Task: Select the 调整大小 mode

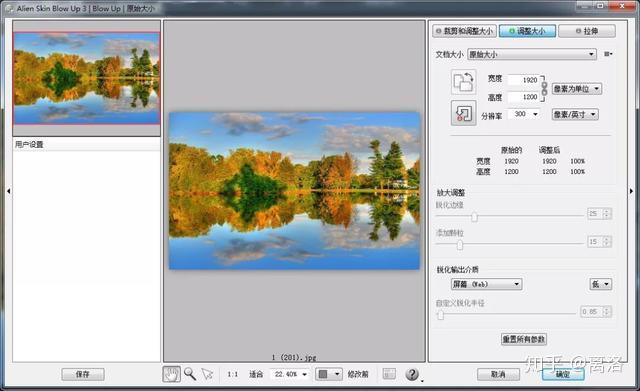Action: [527, 31]
